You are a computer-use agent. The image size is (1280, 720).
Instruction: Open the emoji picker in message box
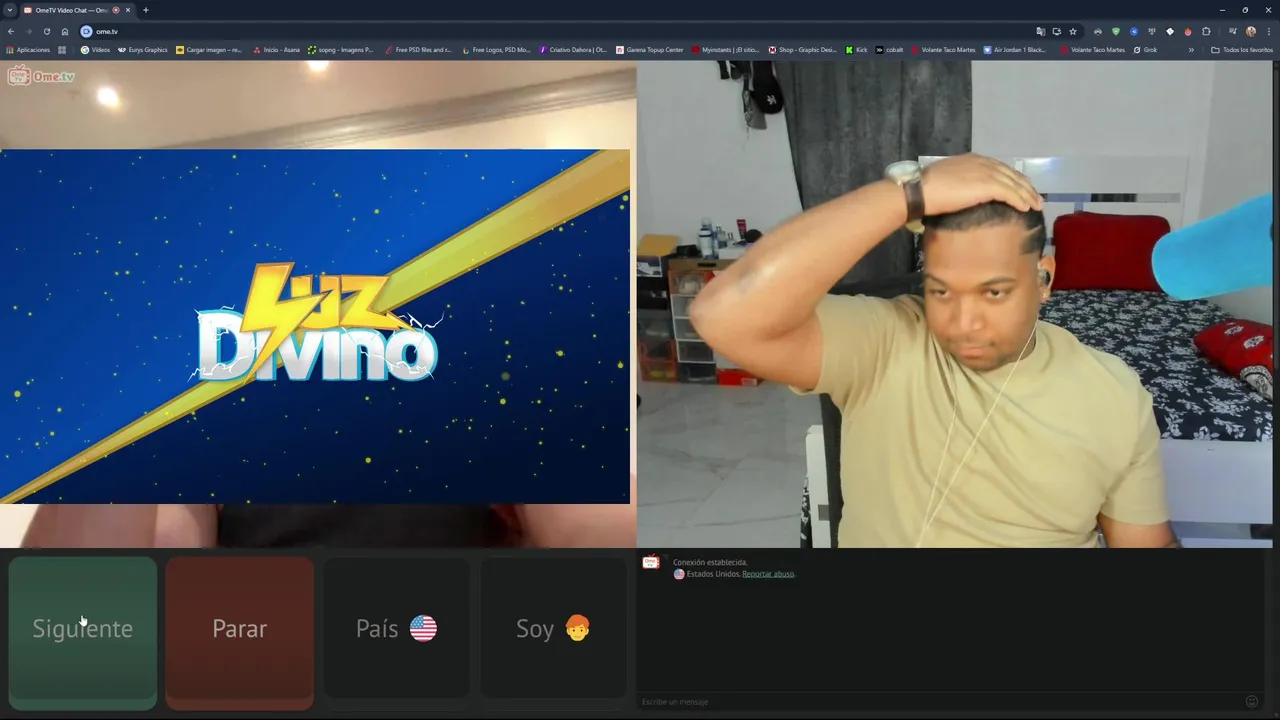coord(1251,702)
